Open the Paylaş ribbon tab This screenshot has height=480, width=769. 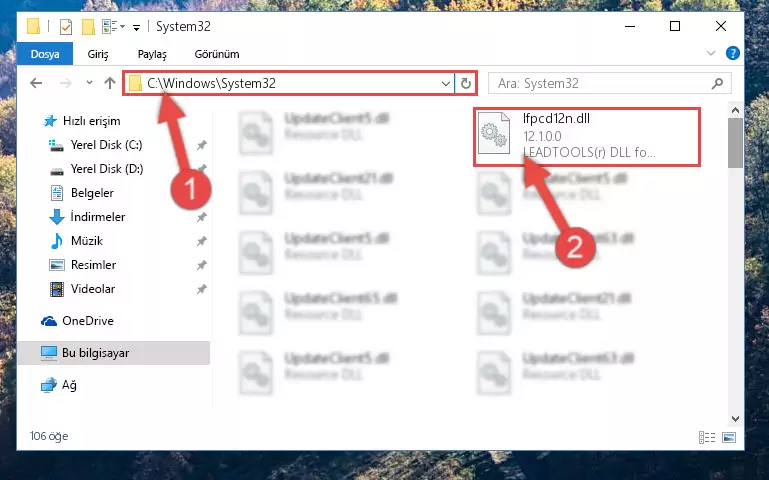(x=152, y=54)
